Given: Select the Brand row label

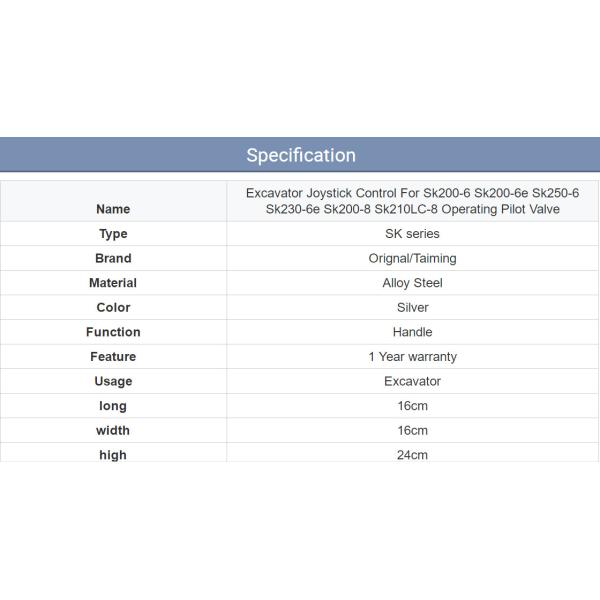Looking at the screenshot, I should pos(113,258).
